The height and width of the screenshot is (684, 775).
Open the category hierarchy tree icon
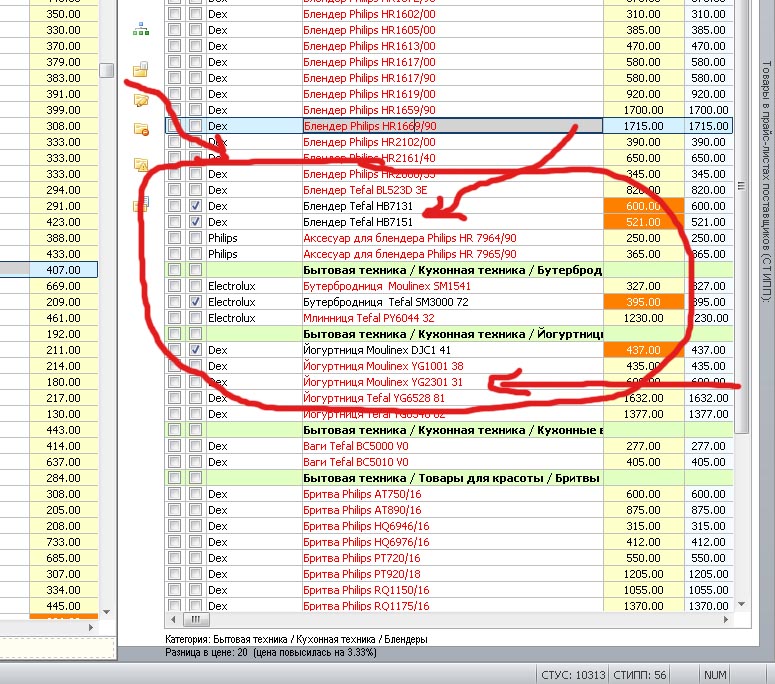[x=141, y=29]
